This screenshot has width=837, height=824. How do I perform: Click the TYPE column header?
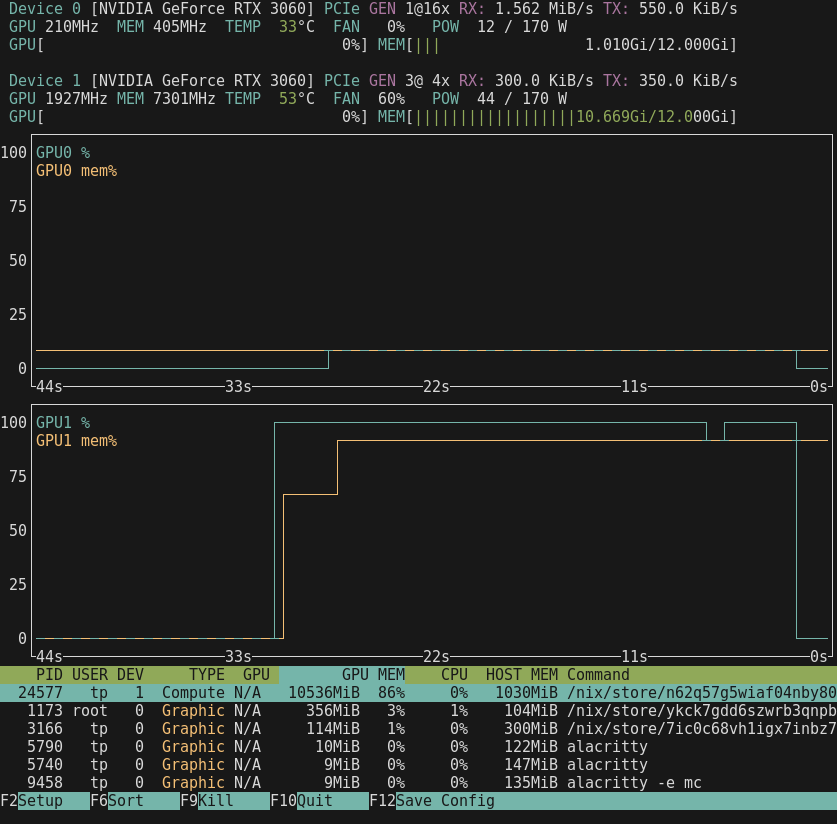point(207,675)
